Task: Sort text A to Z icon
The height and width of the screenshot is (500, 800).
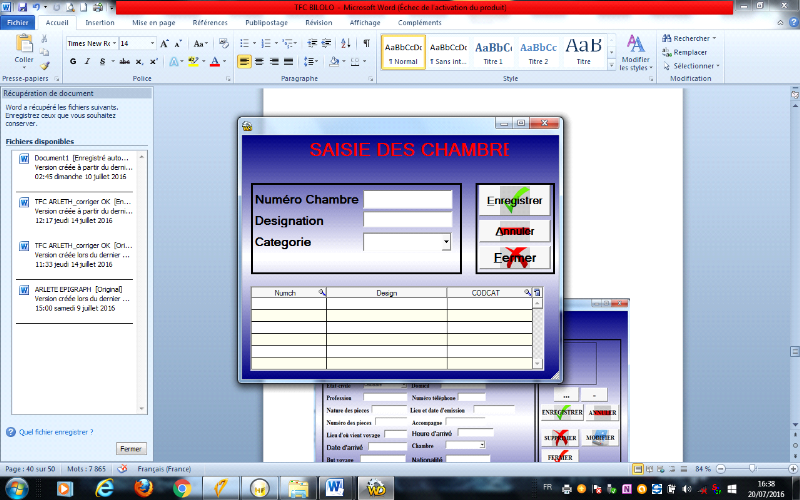Action: click(345, 44)
